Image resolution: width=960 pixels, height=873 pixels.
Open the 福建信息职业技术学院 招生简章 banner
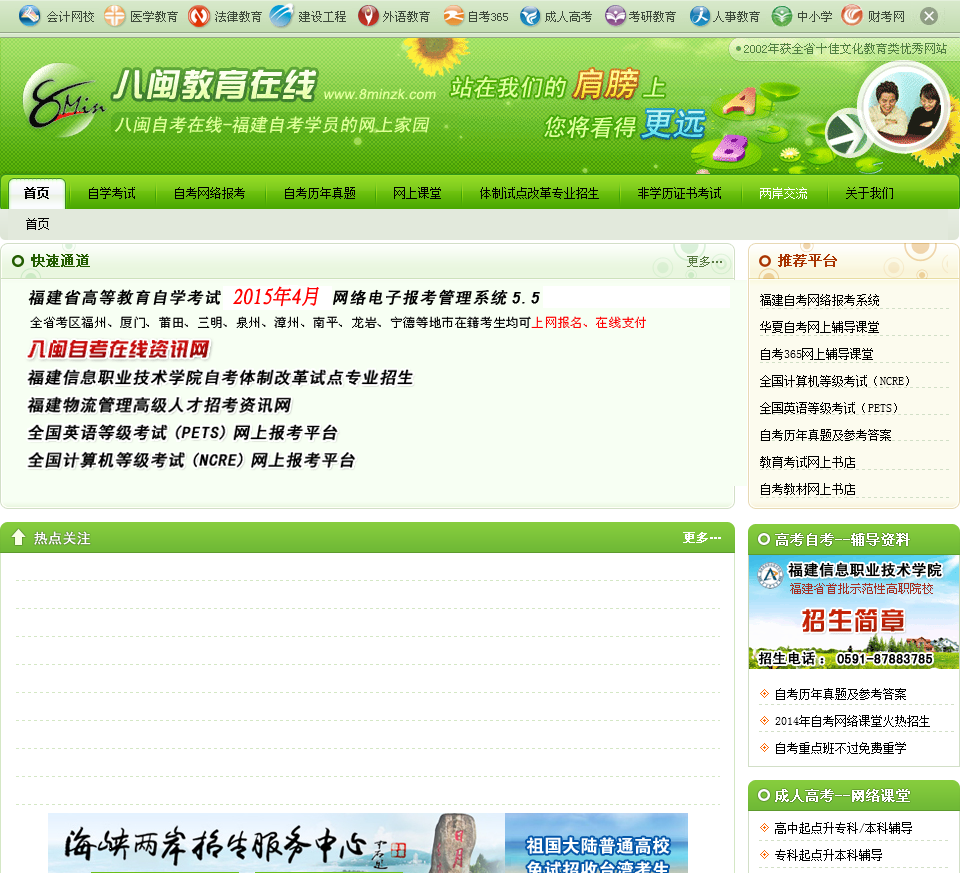[853, 612]
